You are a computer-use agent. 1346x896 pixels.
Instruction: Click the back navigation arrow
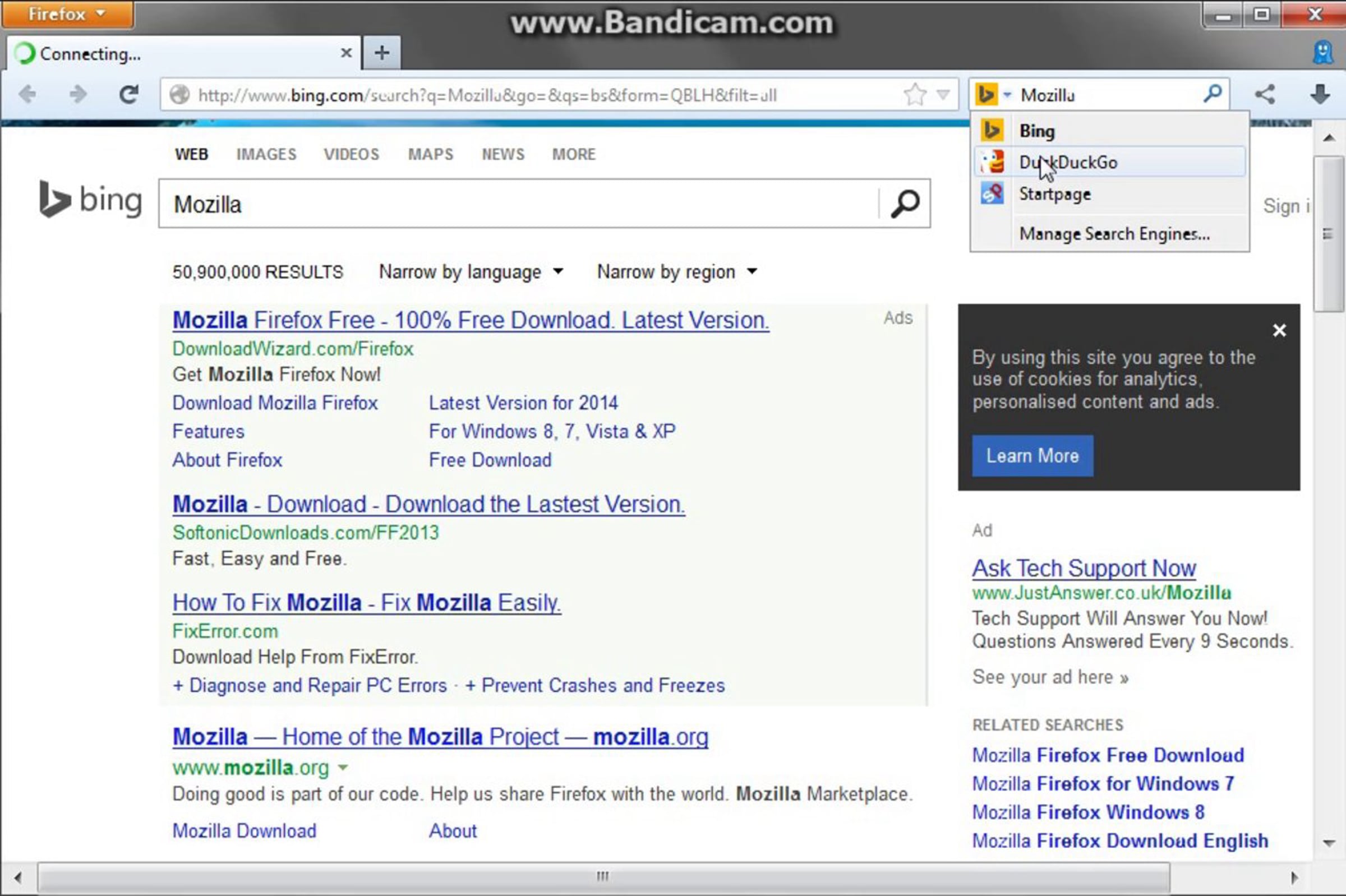[x=27, y=94]
